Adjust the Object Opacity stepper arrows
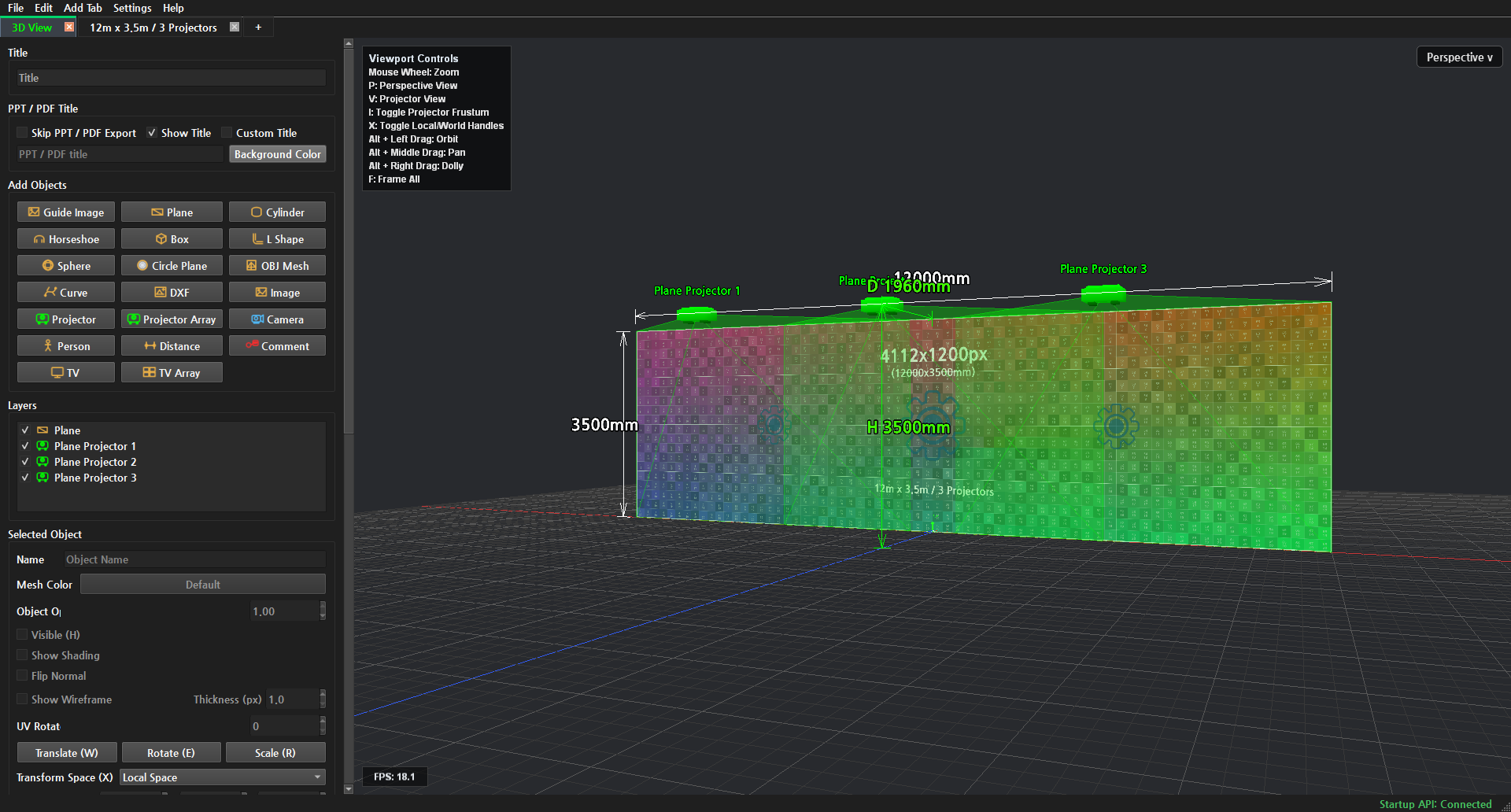Viewport: 1511px width, 812px height. click(x=323, y=611)
